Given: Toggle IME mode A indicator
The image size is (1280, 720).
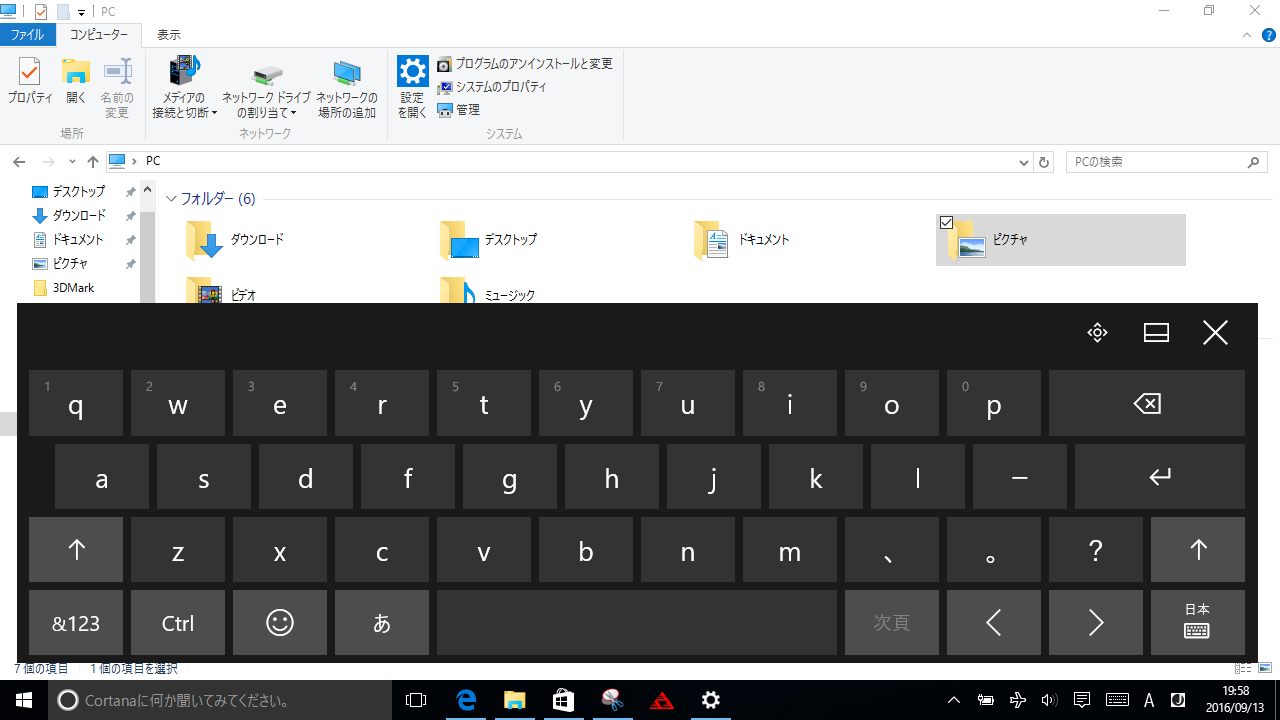Looking at the screenshot, I should [1149, 700].
